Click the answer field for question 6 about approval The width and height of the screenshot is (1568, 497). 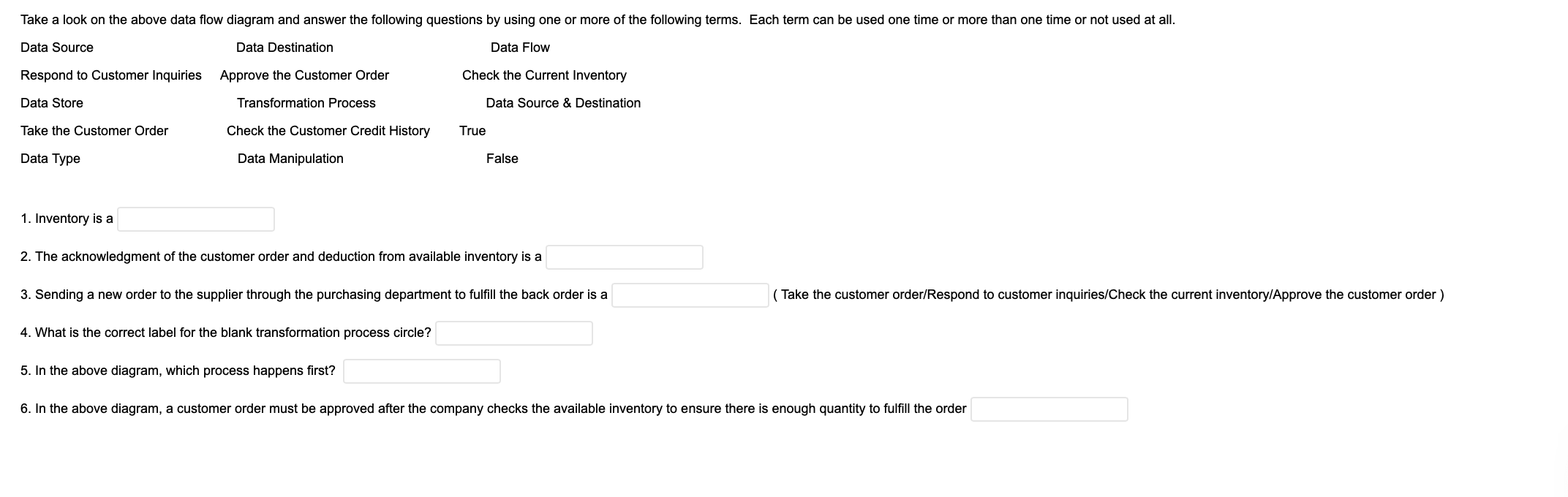(1049, 409)
